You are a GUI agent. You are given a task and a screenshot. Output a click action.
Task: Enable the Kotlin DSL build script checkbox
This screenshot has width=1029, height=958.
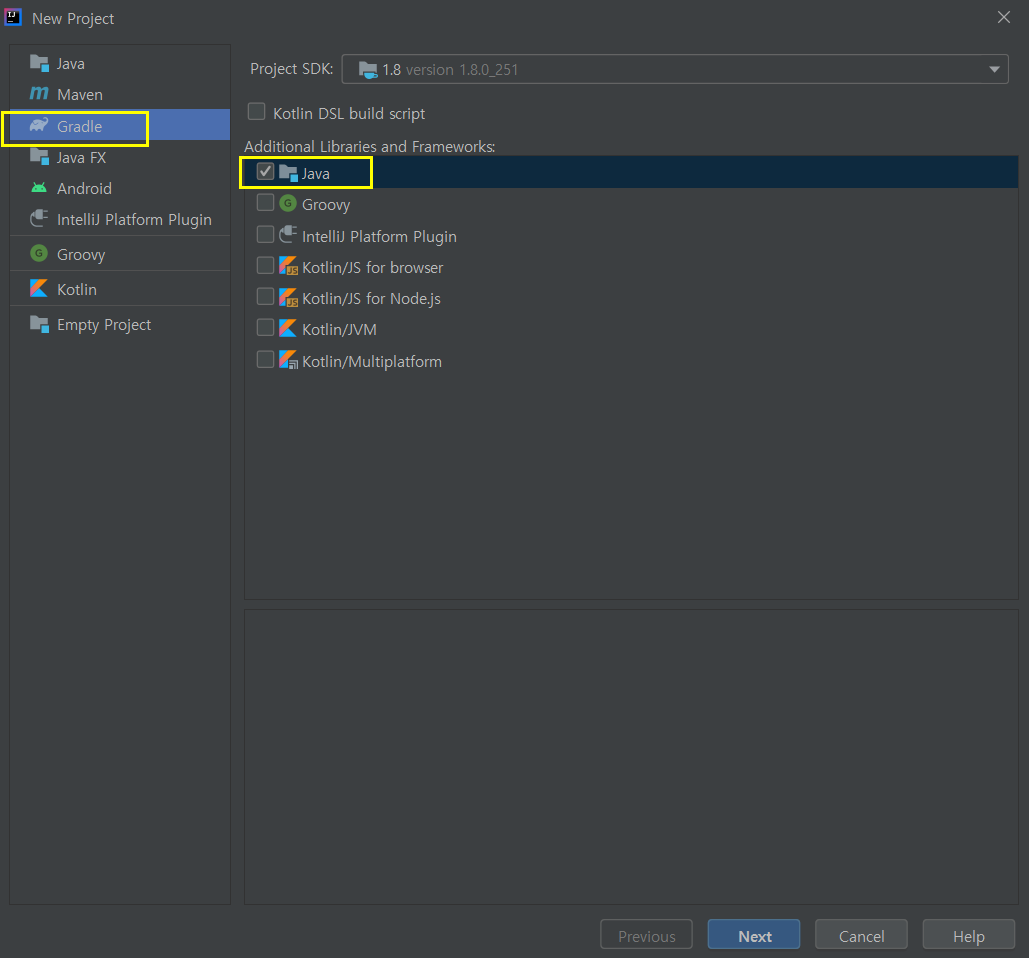click(x=257, y=112)
